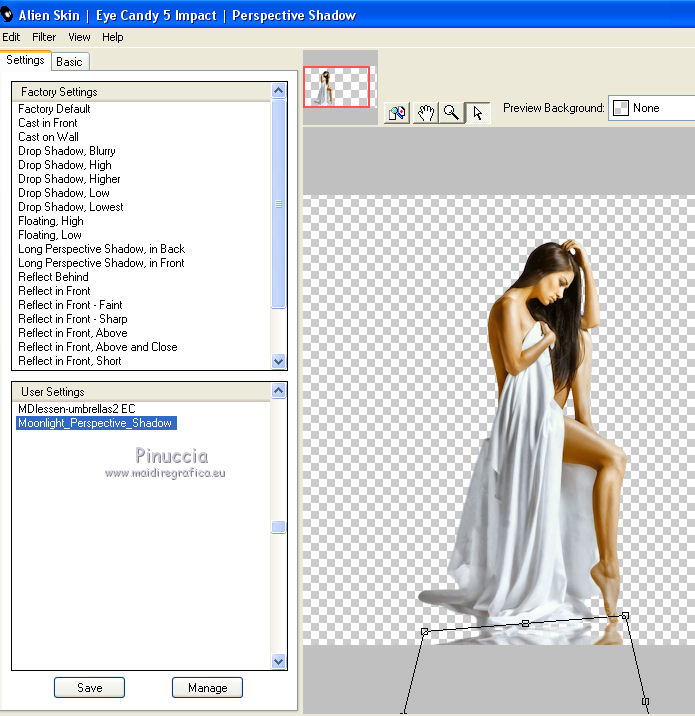This screenshot has height=716, width=695.
Task: Click User Settings list down arrow
Action: coord(278,661)
